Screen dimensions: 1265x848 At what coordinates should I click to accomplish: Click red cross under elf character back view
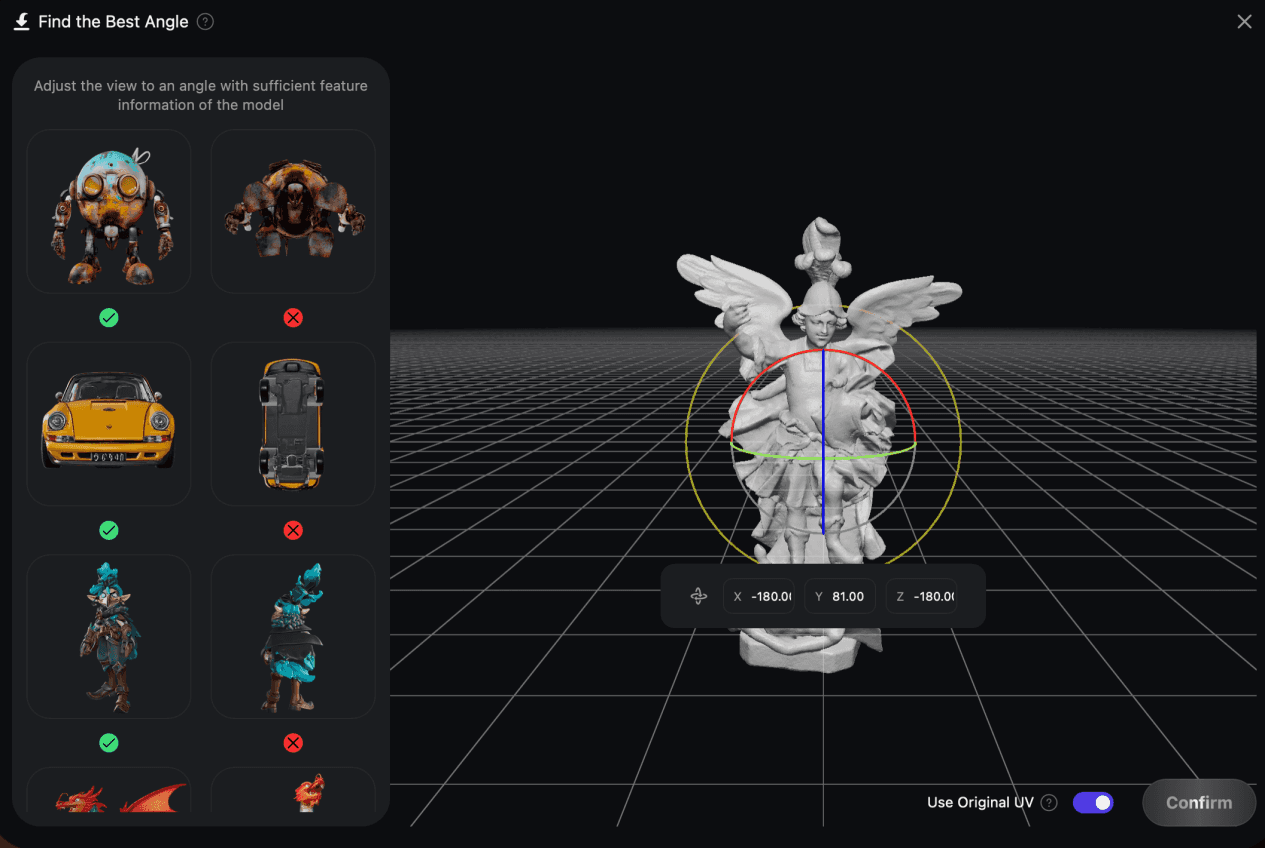[x=293, y=743]
